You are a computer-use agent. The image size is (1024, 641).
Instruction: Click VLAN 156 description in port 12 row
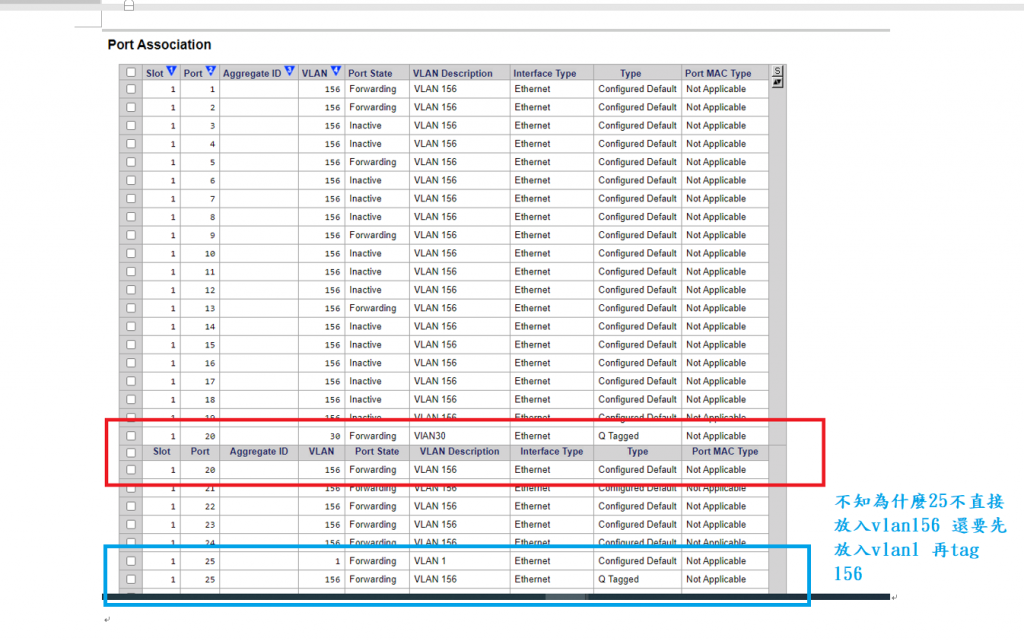tap(435, 290)
